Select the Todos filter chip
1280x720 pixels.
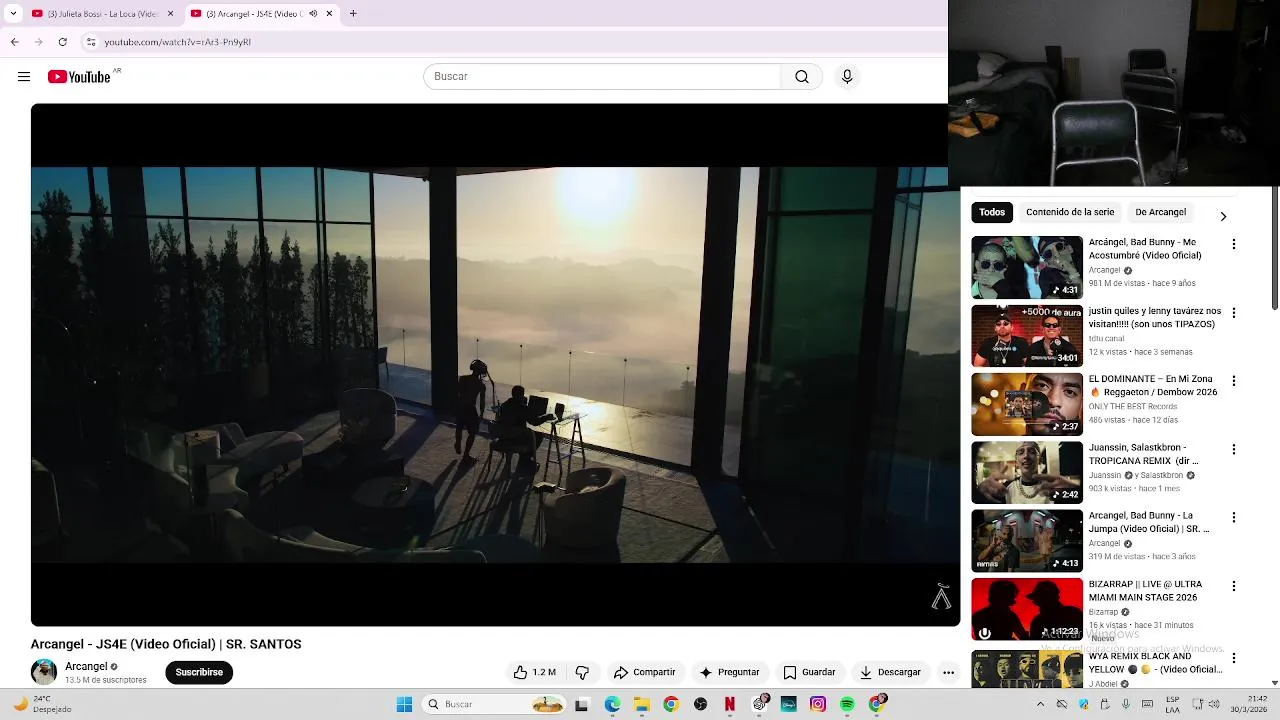pyautogui.click(x=992, y=212)
